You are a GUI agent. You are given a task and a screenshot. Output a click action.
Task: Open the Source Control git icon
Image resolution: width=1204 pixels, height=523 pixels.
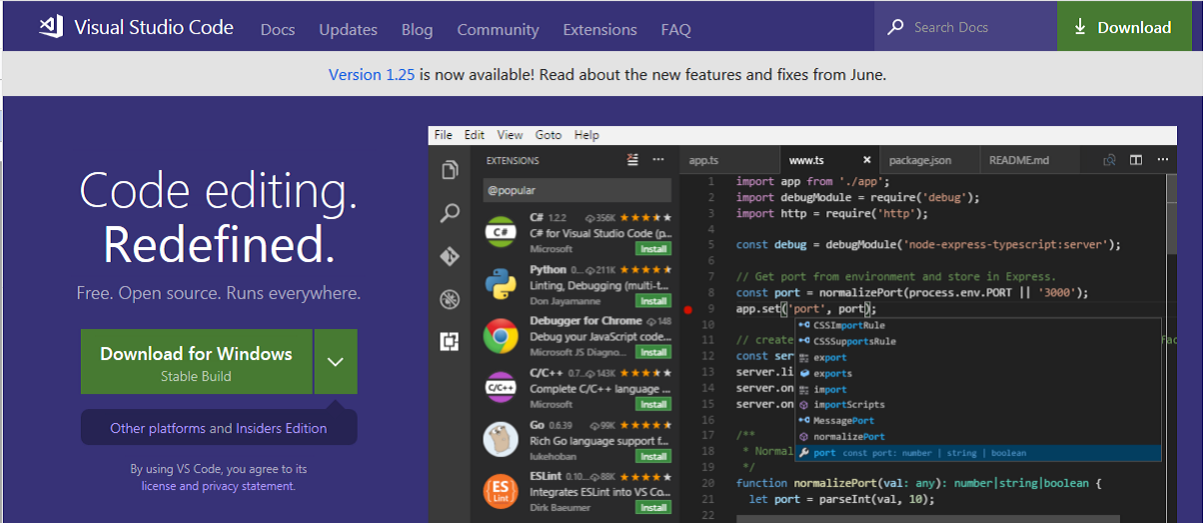450,256
